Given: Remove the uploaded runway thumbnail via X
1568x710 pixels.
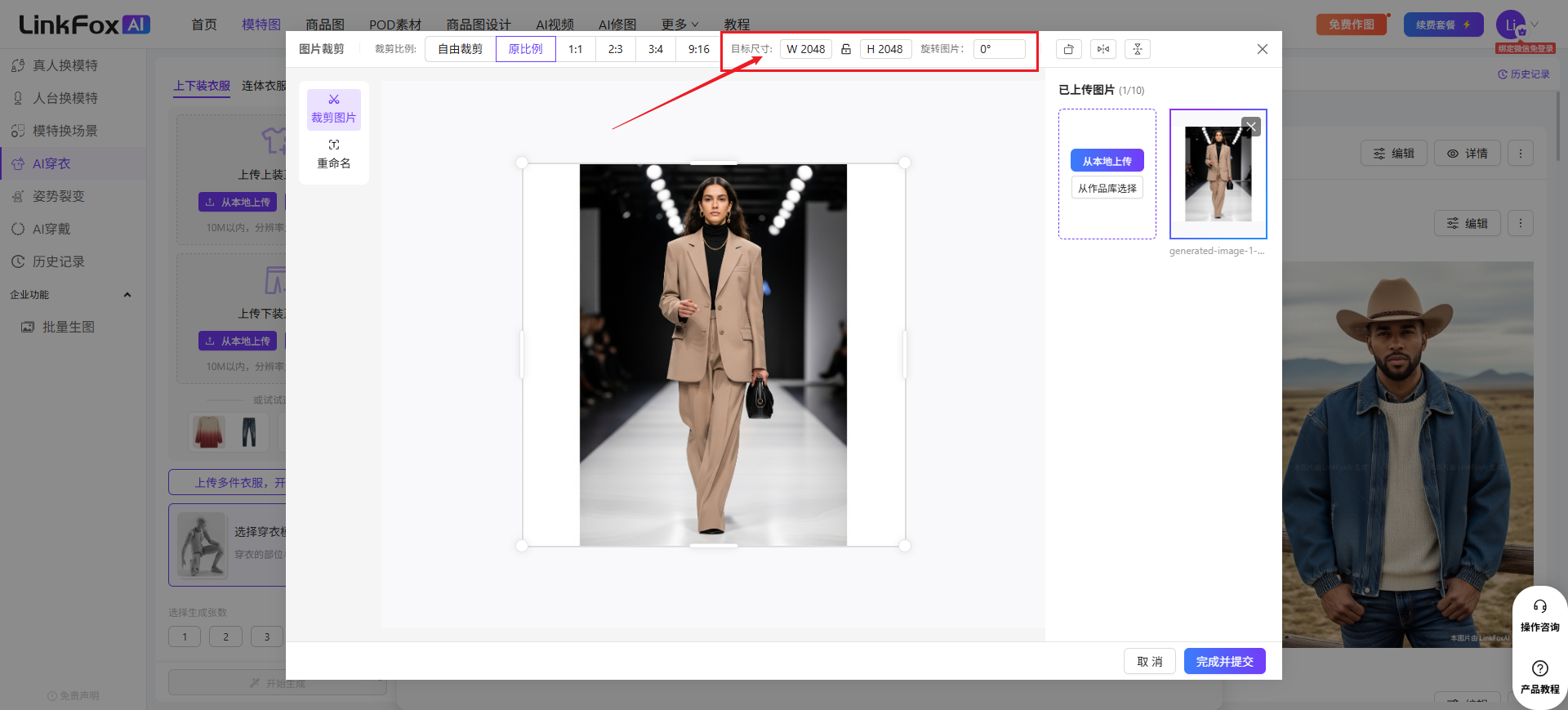Looking at the screenshot, I should (x=1251, y=127).
